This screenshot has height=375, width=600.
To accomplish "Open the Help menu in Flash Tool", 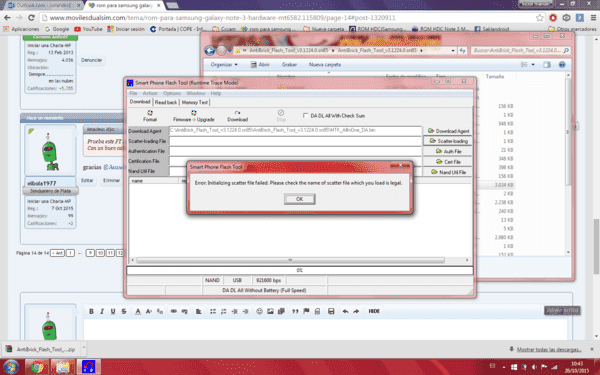I will pyautogui.click(x=215, y=93).
